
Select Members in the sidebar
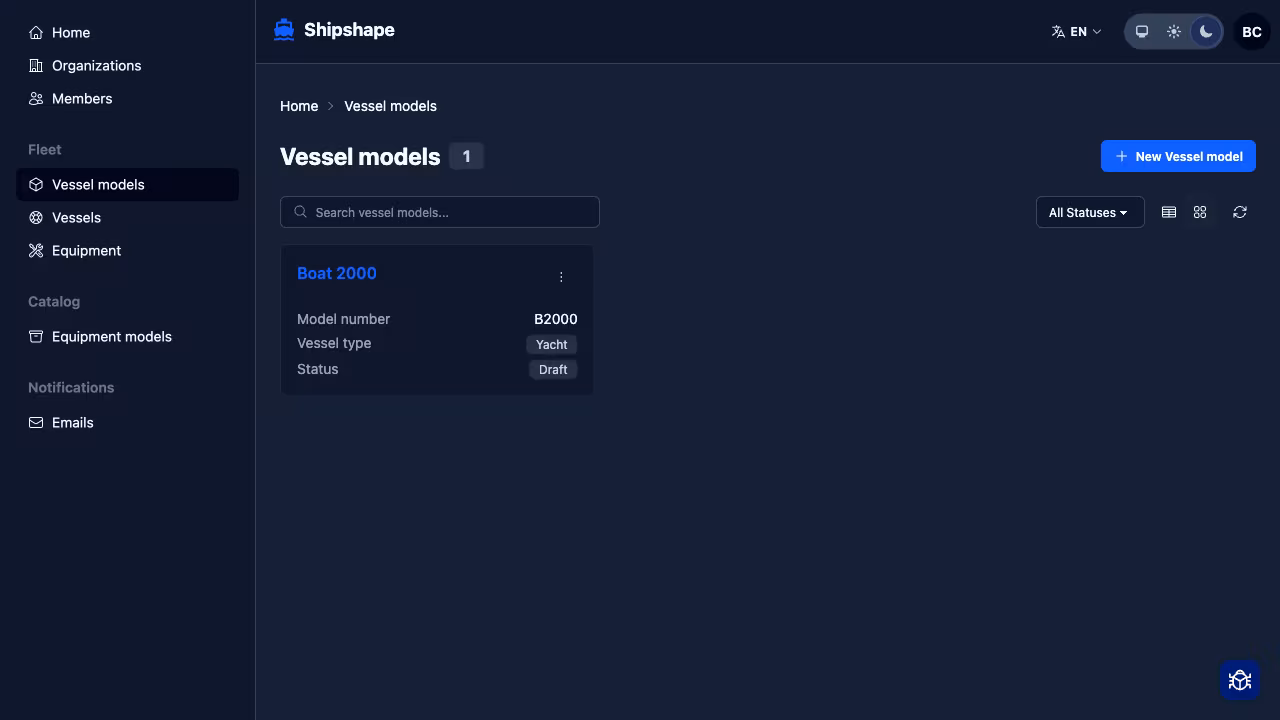pyautogui.click(x=82, y=98)
